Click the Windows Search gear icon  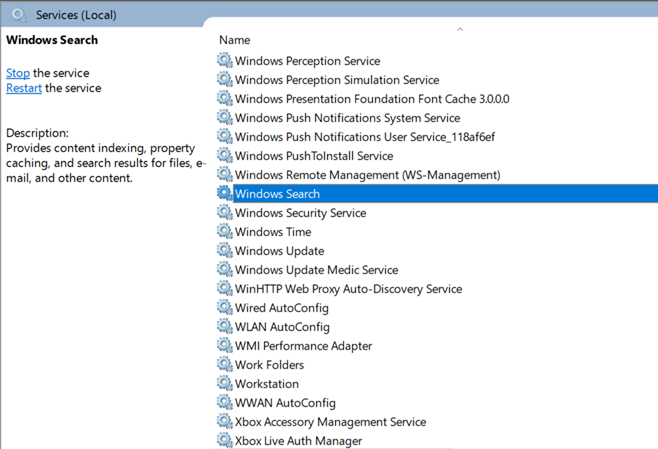tap(225, 194)
